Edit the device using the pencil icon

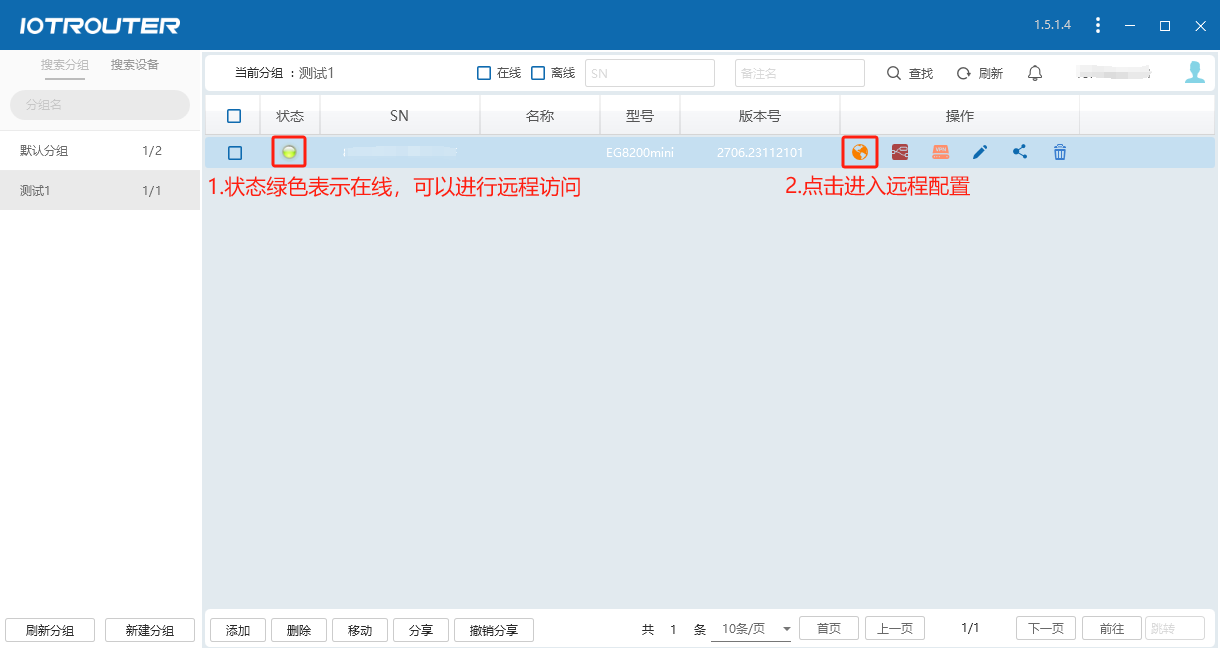(979, 152)
